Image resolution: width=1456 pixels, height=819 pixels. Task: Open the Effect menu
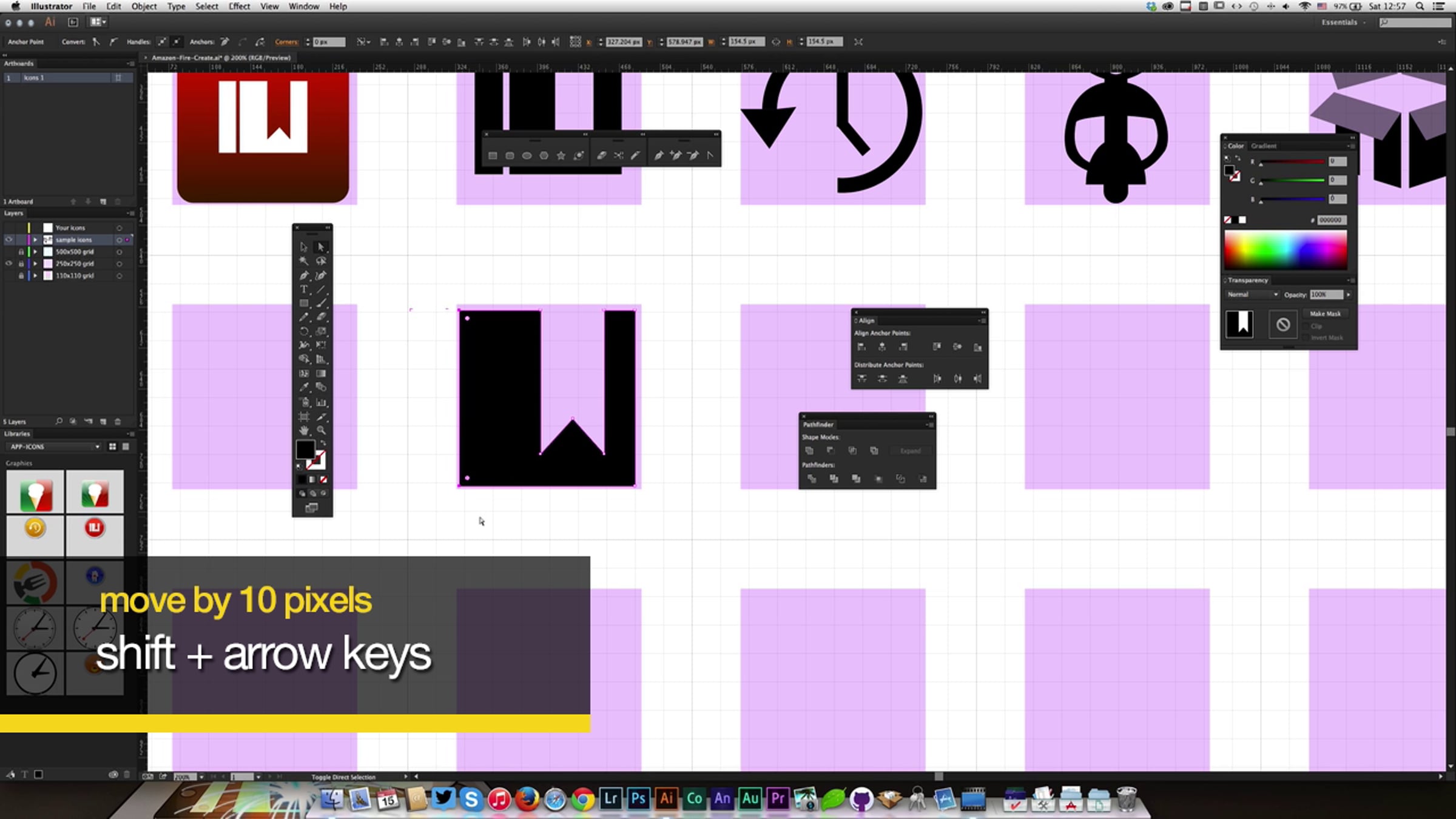click(x=239, y=6)
